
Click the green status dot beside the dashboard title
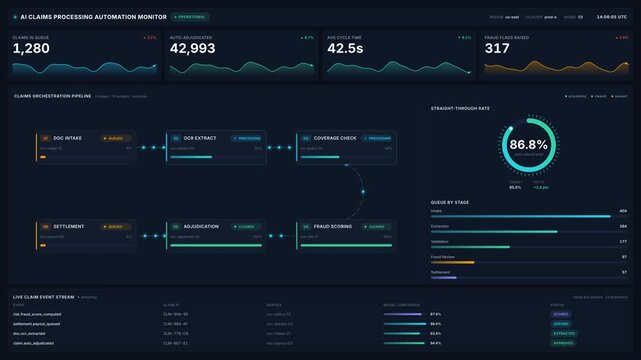pyautogui.click(x=15, y=17)
